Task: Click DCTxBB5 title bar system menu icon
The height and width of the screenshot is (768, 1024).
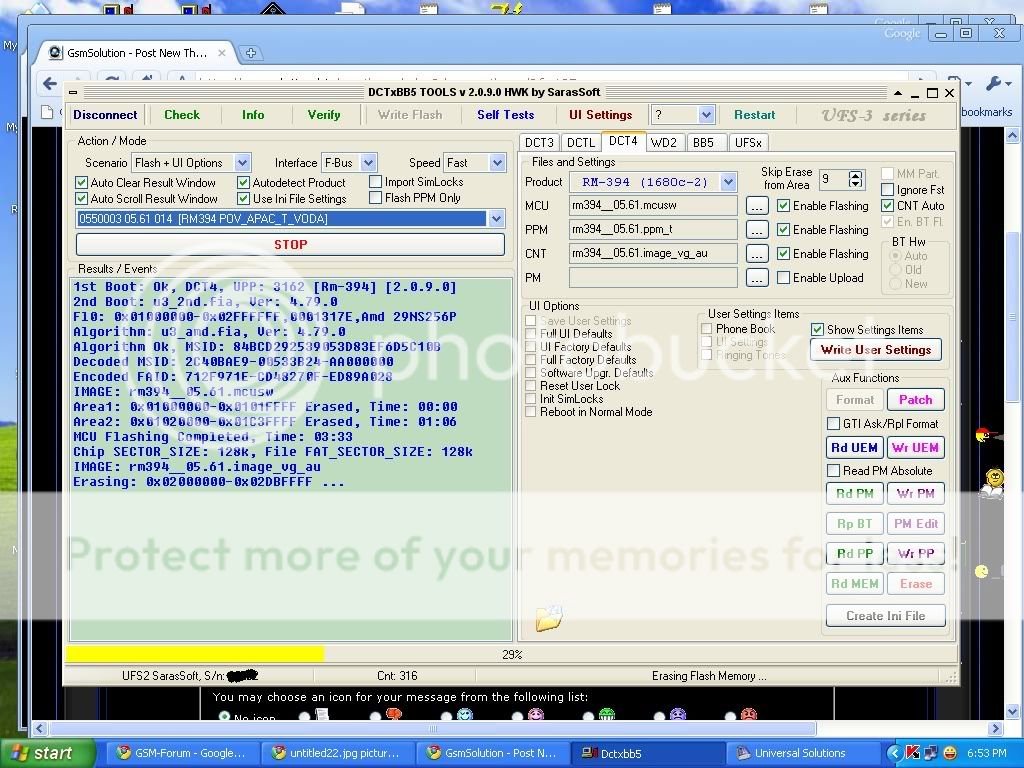Action: (x=72, y=92)
